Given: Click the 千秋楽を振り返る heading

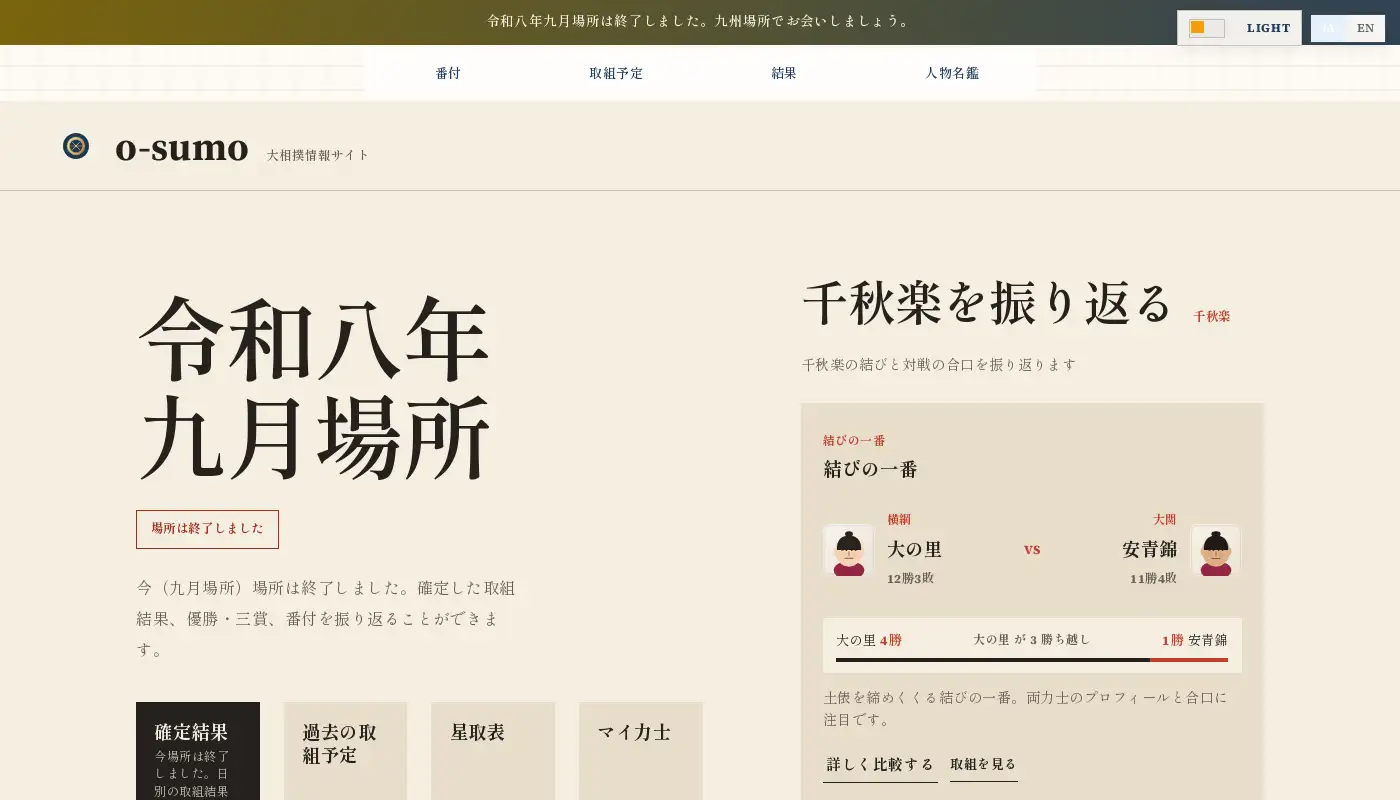Looking at the screenshot, I should [x=988, y=303].
